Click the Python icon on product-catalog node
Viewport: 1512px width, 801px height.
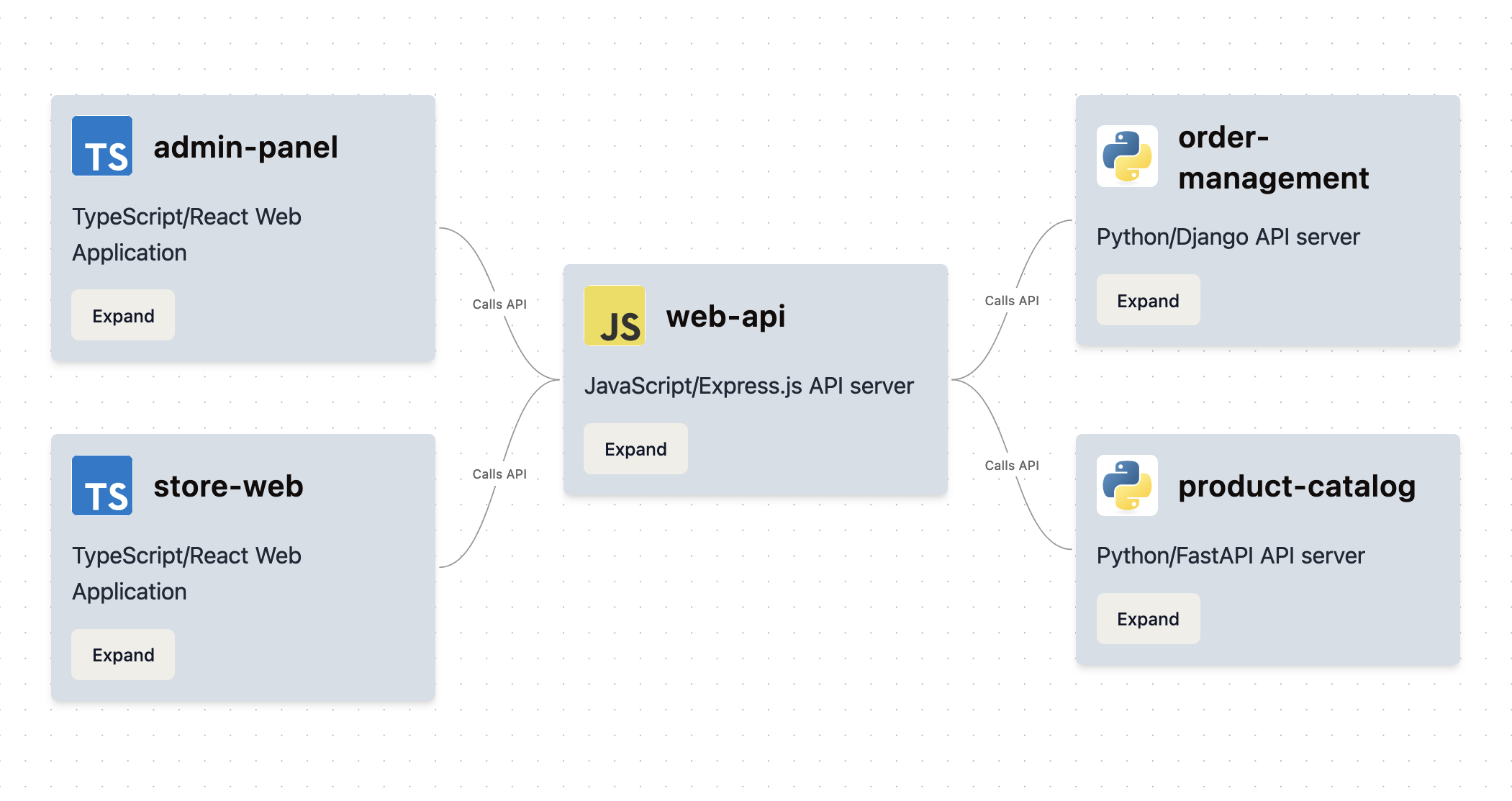[x=1127, y=487]
